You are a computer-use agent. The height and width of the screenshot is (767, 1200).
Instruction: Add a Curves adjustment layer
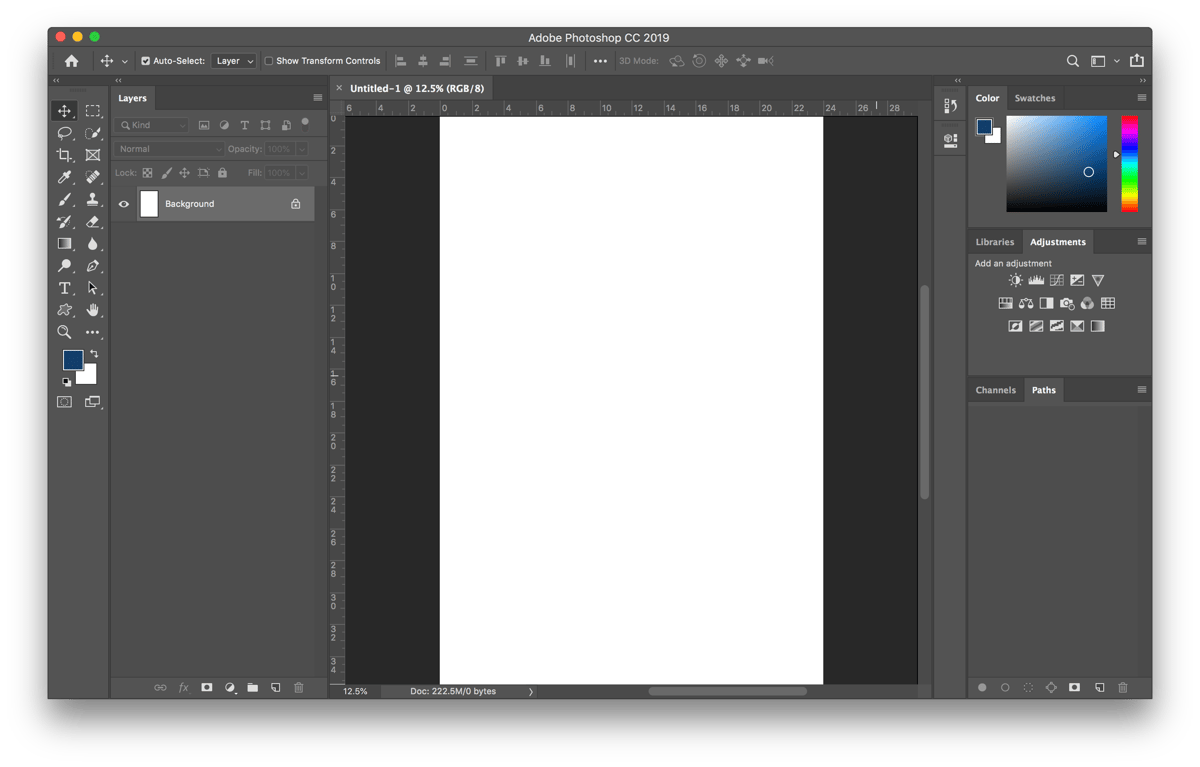(x=1057, y=280)
